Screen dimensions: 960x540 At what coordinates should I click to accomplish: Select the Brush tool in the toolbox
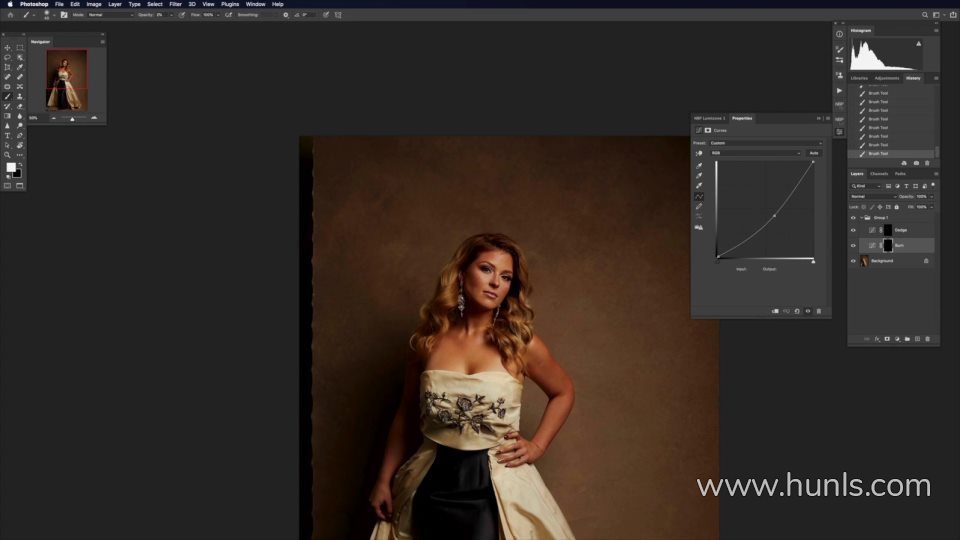pyautogui.click(x=7, y=96)
